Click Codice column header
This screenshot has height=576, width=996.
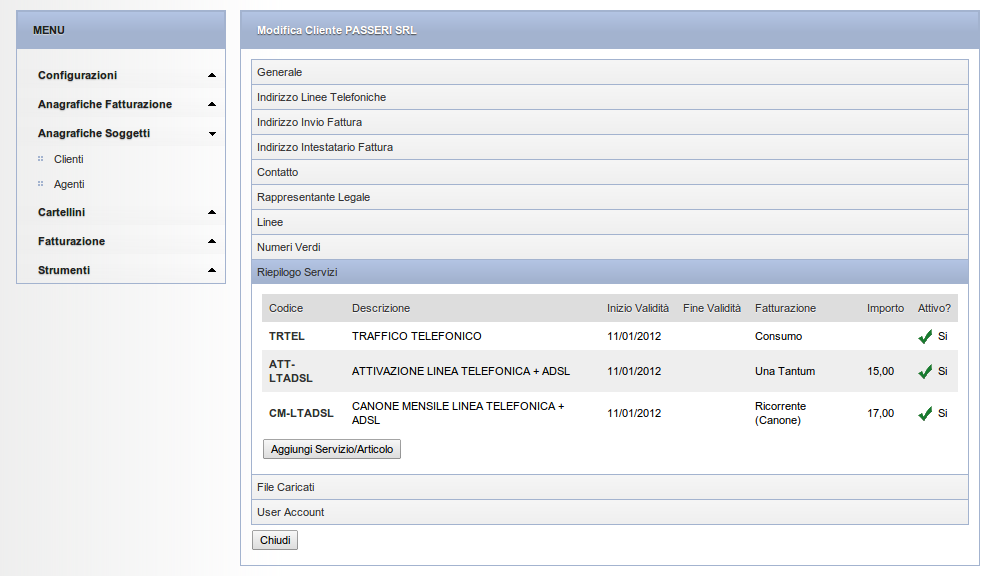[x=286, y=308]
